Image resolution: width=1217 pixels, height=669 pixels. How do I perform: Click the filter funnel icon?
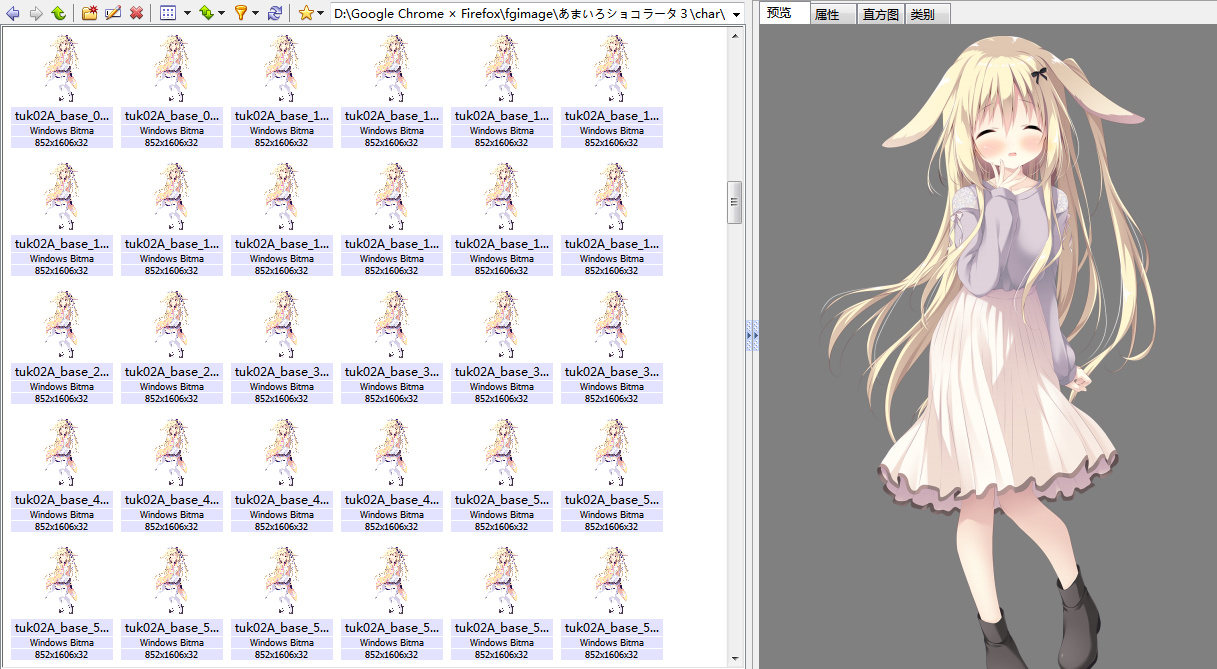(x=240, y=13)
